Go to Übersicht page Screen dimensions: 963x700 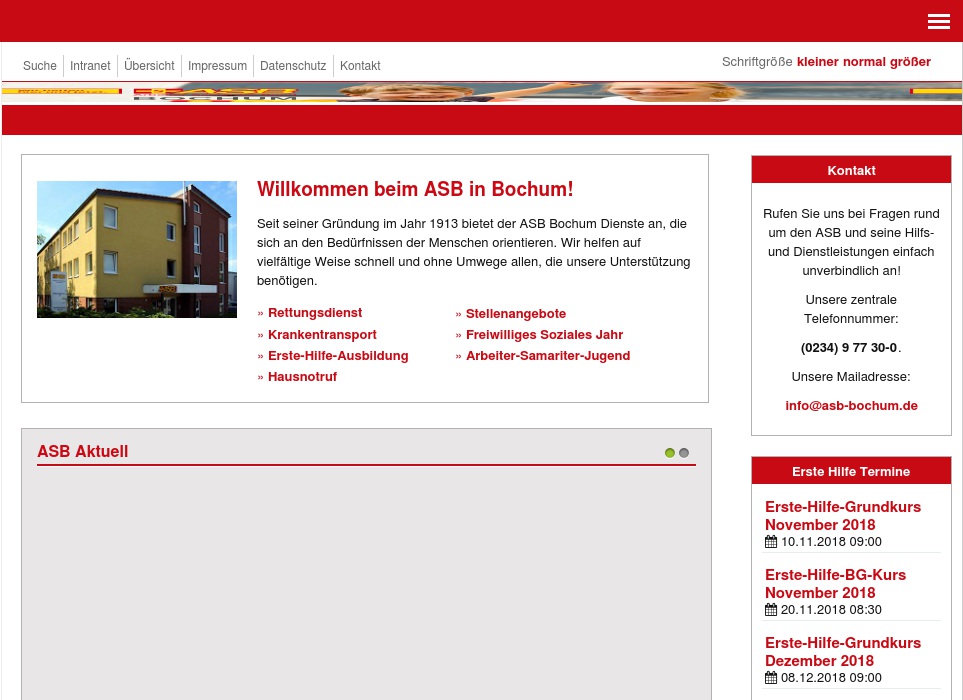click(149, 66)
